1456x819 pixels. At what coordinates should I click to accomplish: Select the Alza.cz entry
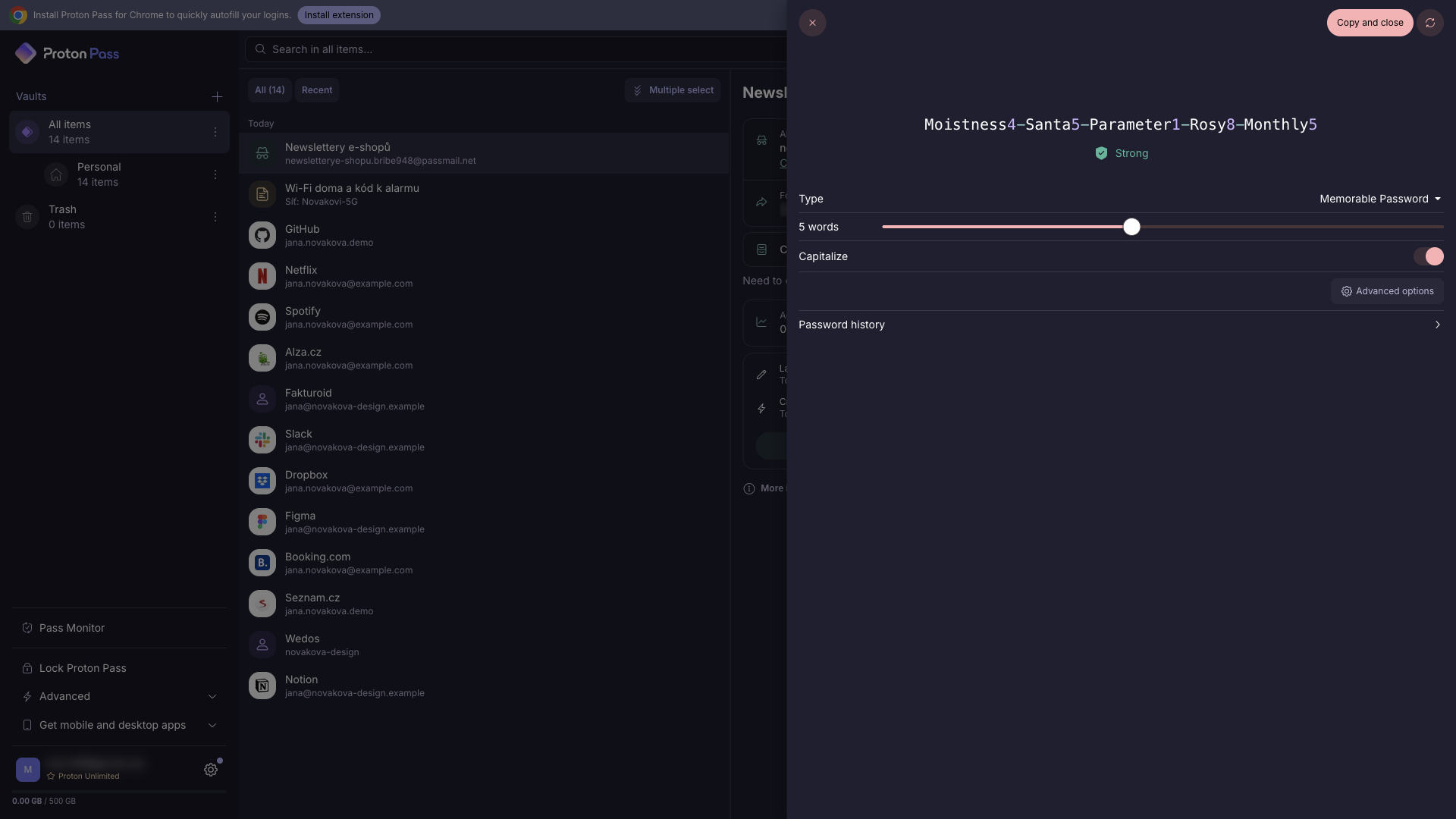point(484,358)
